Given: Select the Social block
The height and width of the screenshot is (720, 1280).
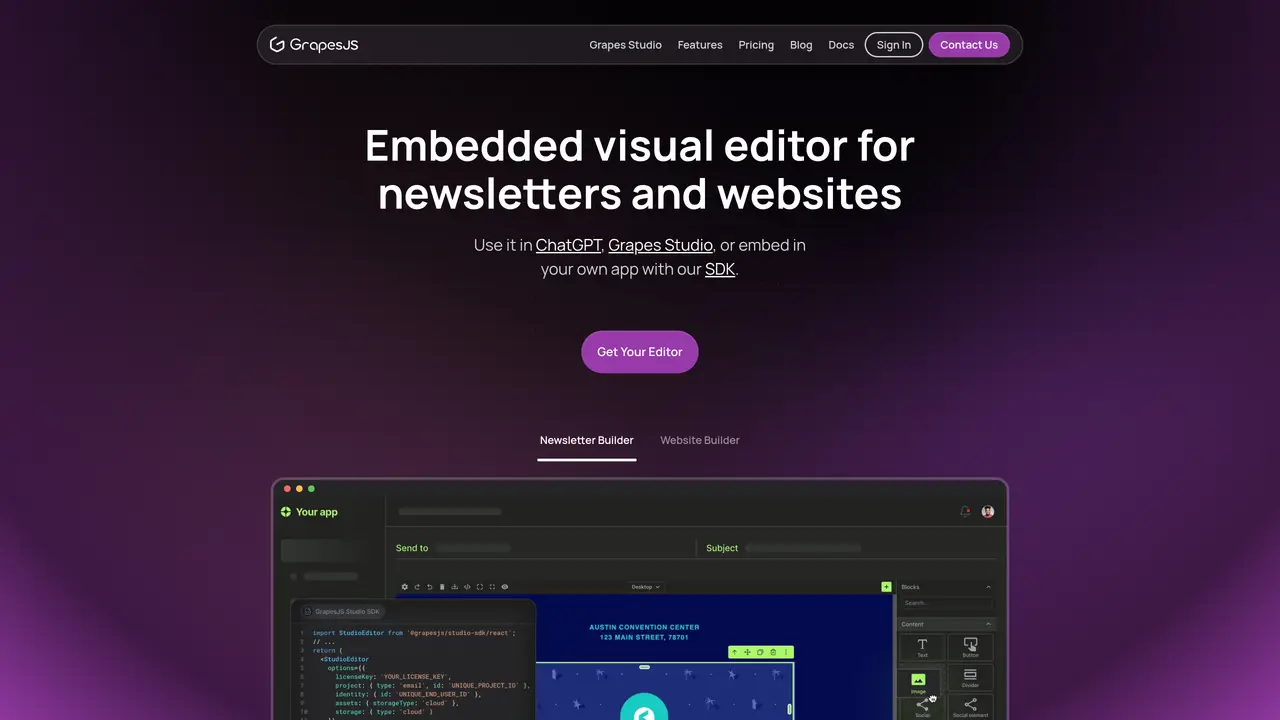Looking at the screenshot, I should (x=922, y=708).
